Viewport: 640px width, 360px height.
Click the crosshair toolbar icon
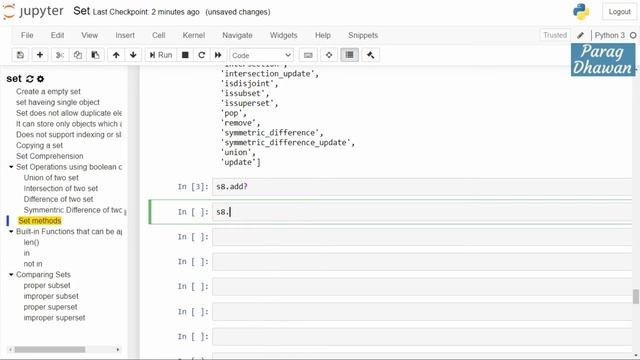pos(329,55)
